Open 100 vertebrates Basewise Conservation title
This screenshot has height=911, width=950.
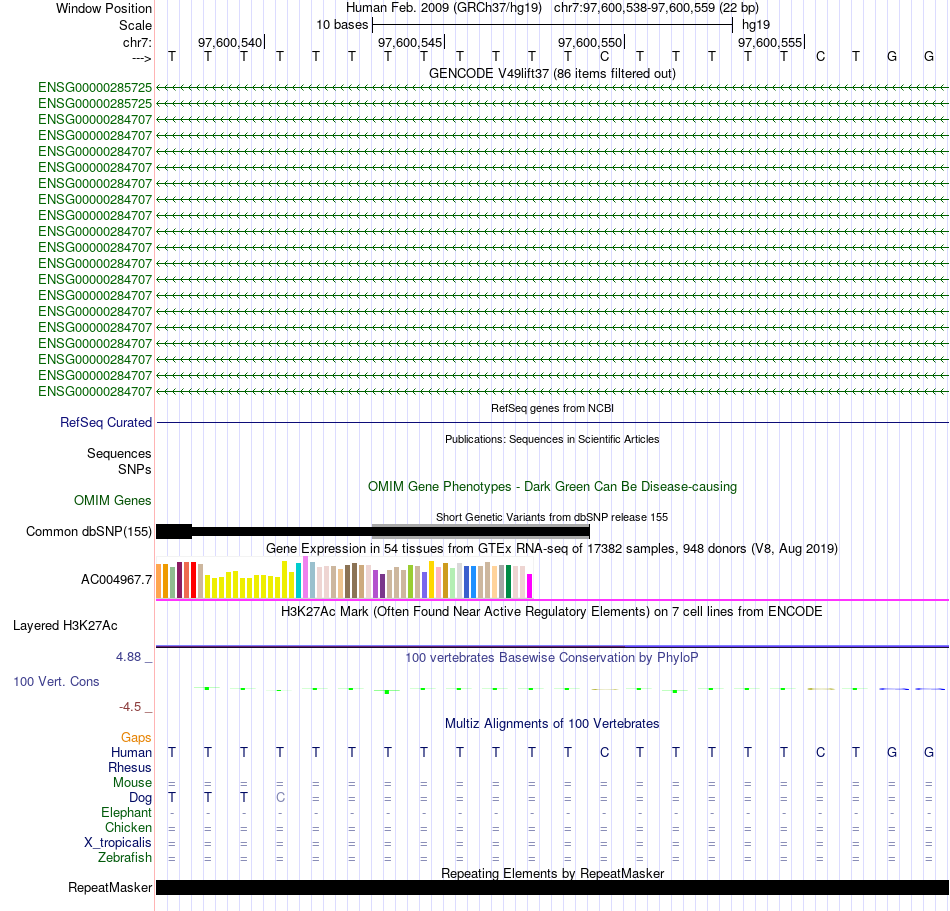pyautogui.click(x=552, y=658)
